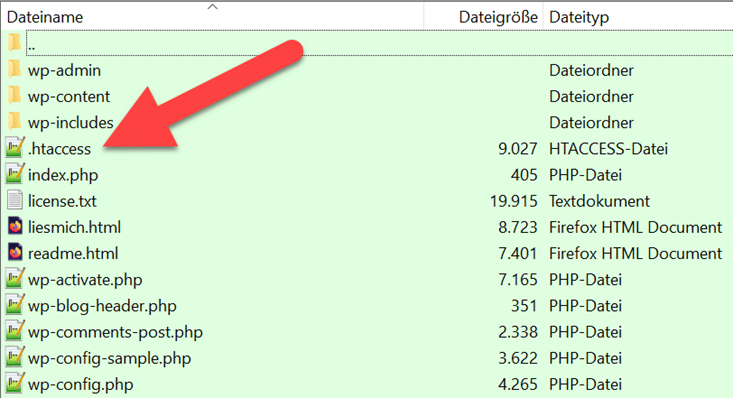Click 'Firefox HTML Document' in the liesmich.html row
Screen dimensions: 733x398
click(635, 227)
